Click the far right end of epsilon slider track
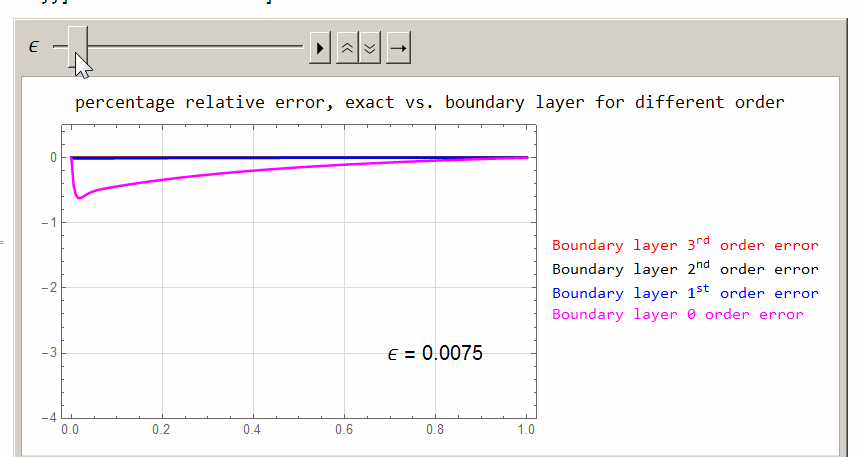Viewport: 861px width, 457px height. click(x=300, y=47)
